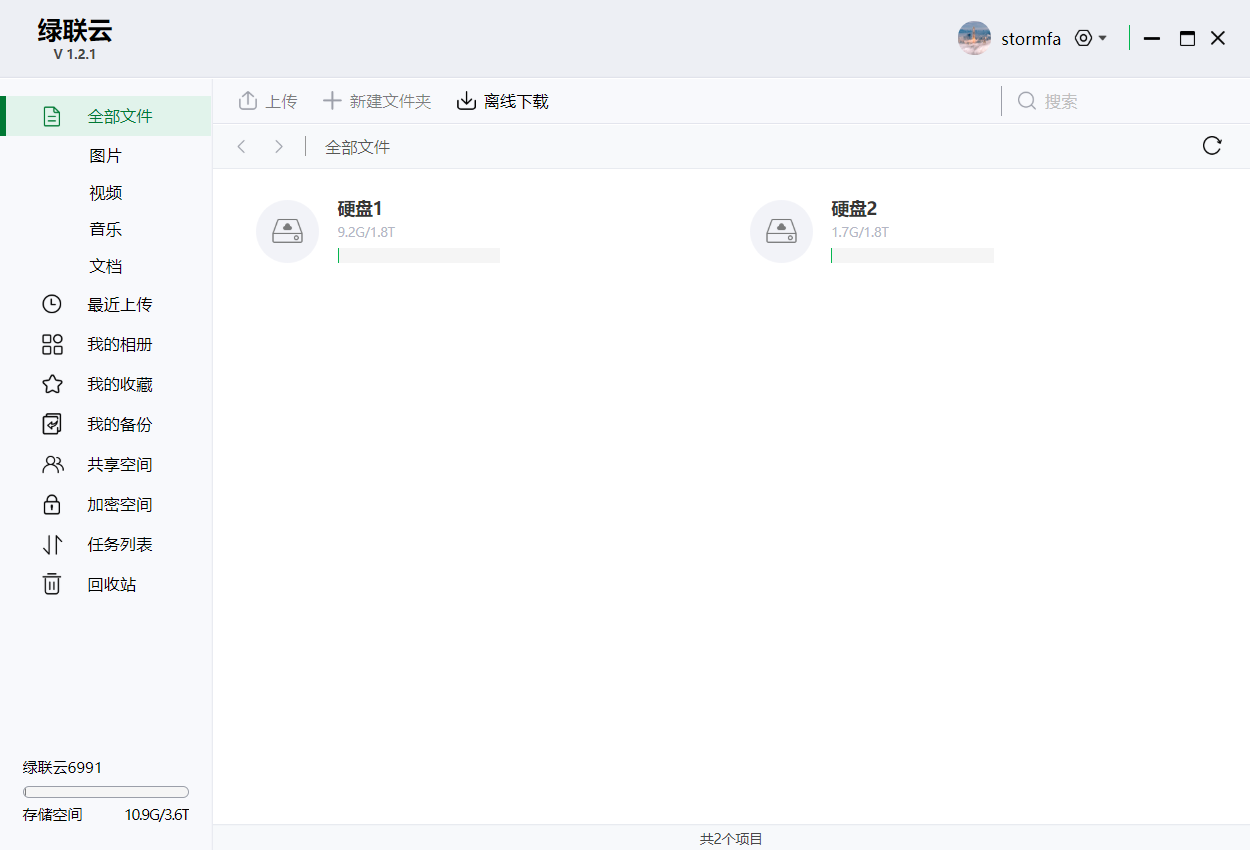Click the 加密空间 lock icon

click(52, 504)
